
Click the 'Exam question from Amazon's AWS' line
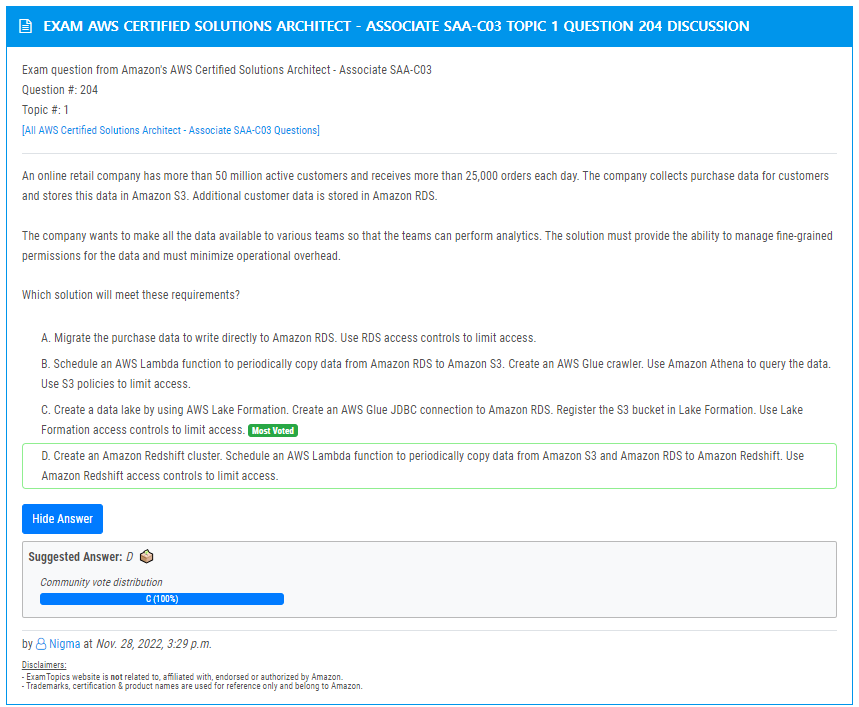[227, 70]
